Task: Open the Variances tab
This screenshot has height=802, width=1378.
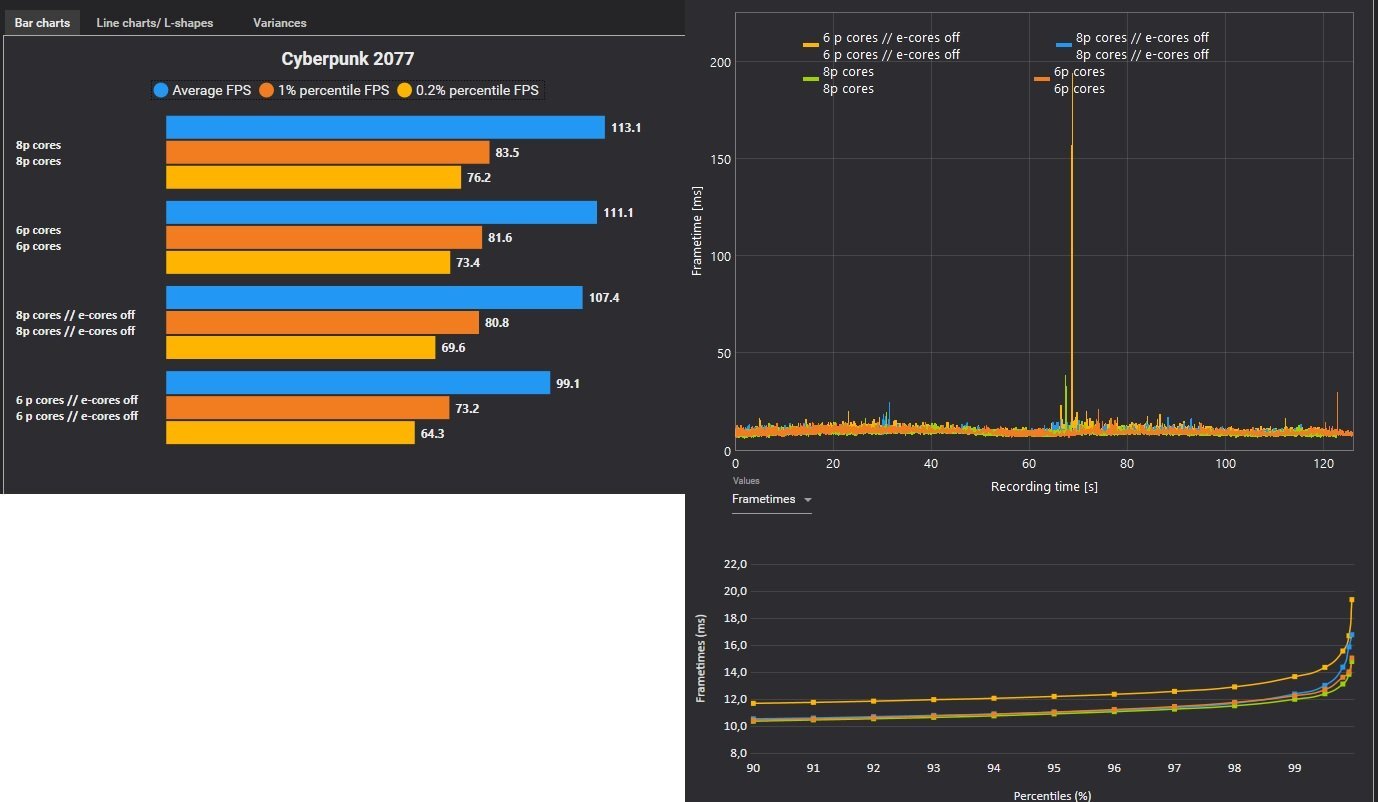Action: tap(279, 22)
